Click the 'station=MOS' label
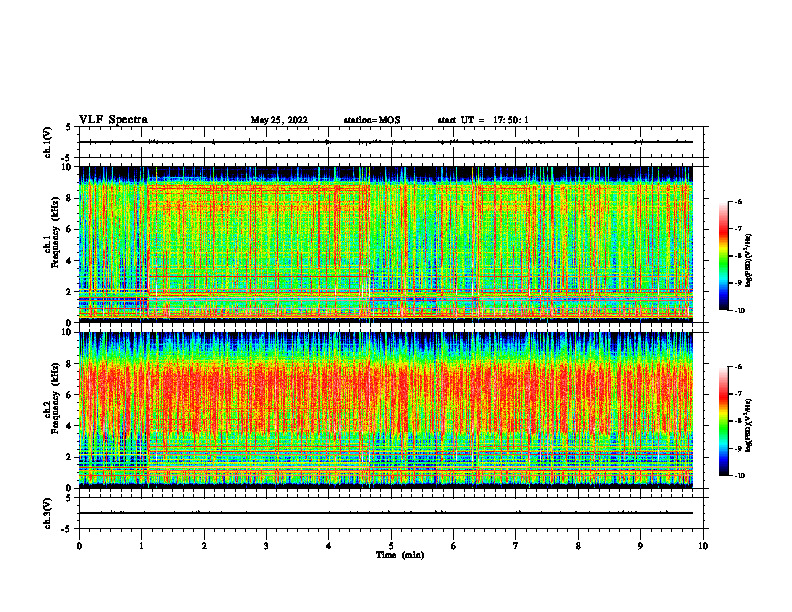The height and width of the screenshot is (612, 792). tap(372, 120)
